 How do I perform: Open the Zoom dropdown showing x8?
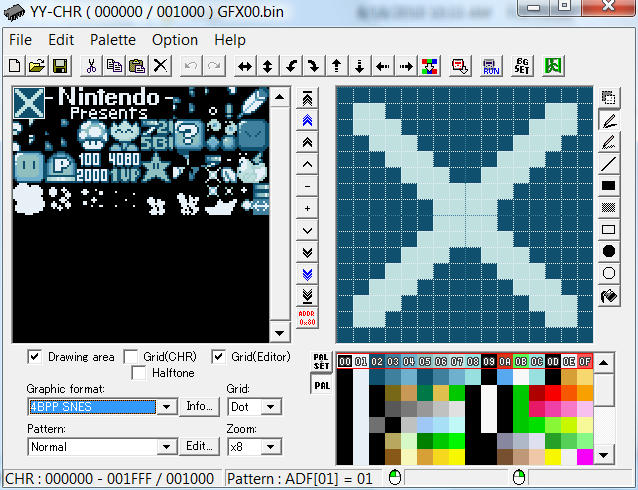[x=271, y=447]
